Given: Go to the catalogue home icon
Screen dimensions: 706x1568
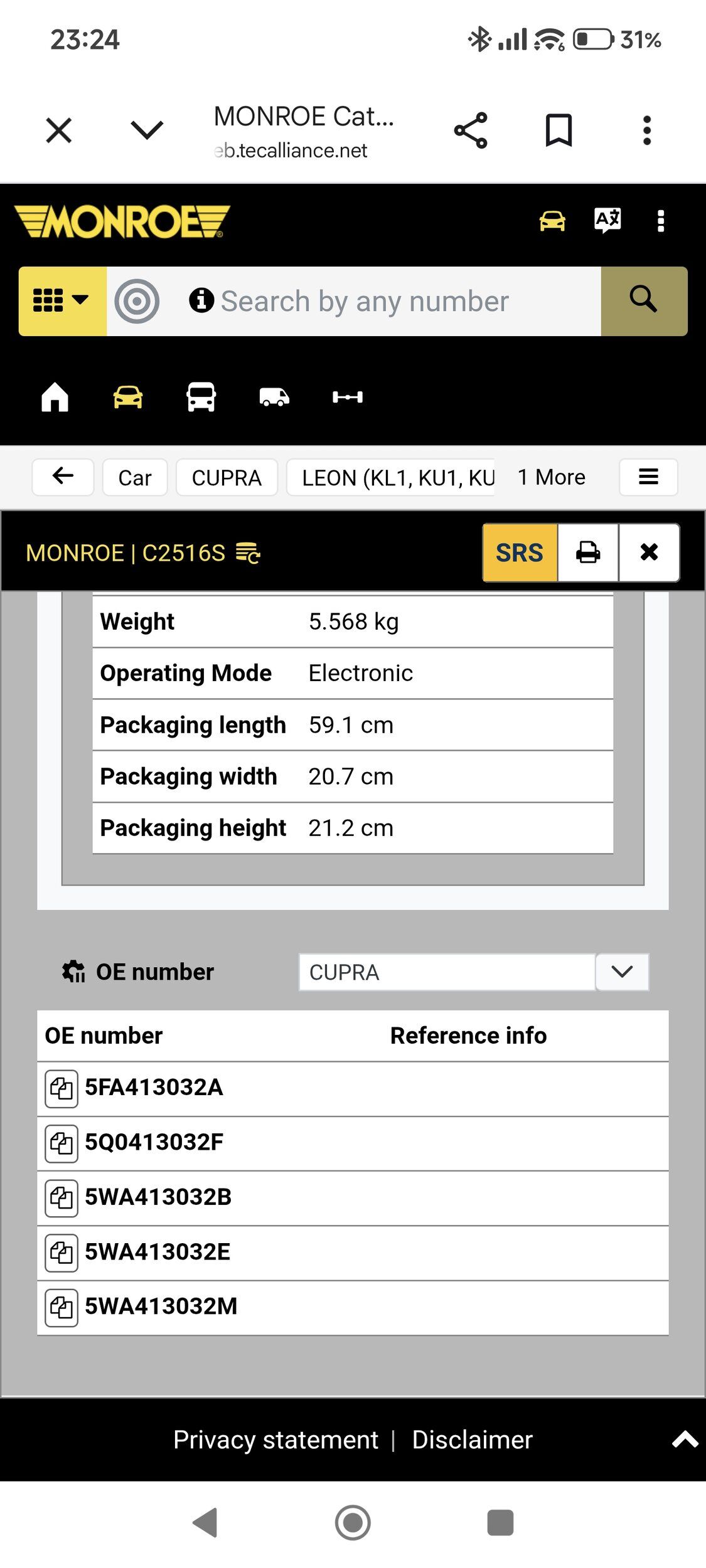Looking at the screenshot, I should [55, 397].
